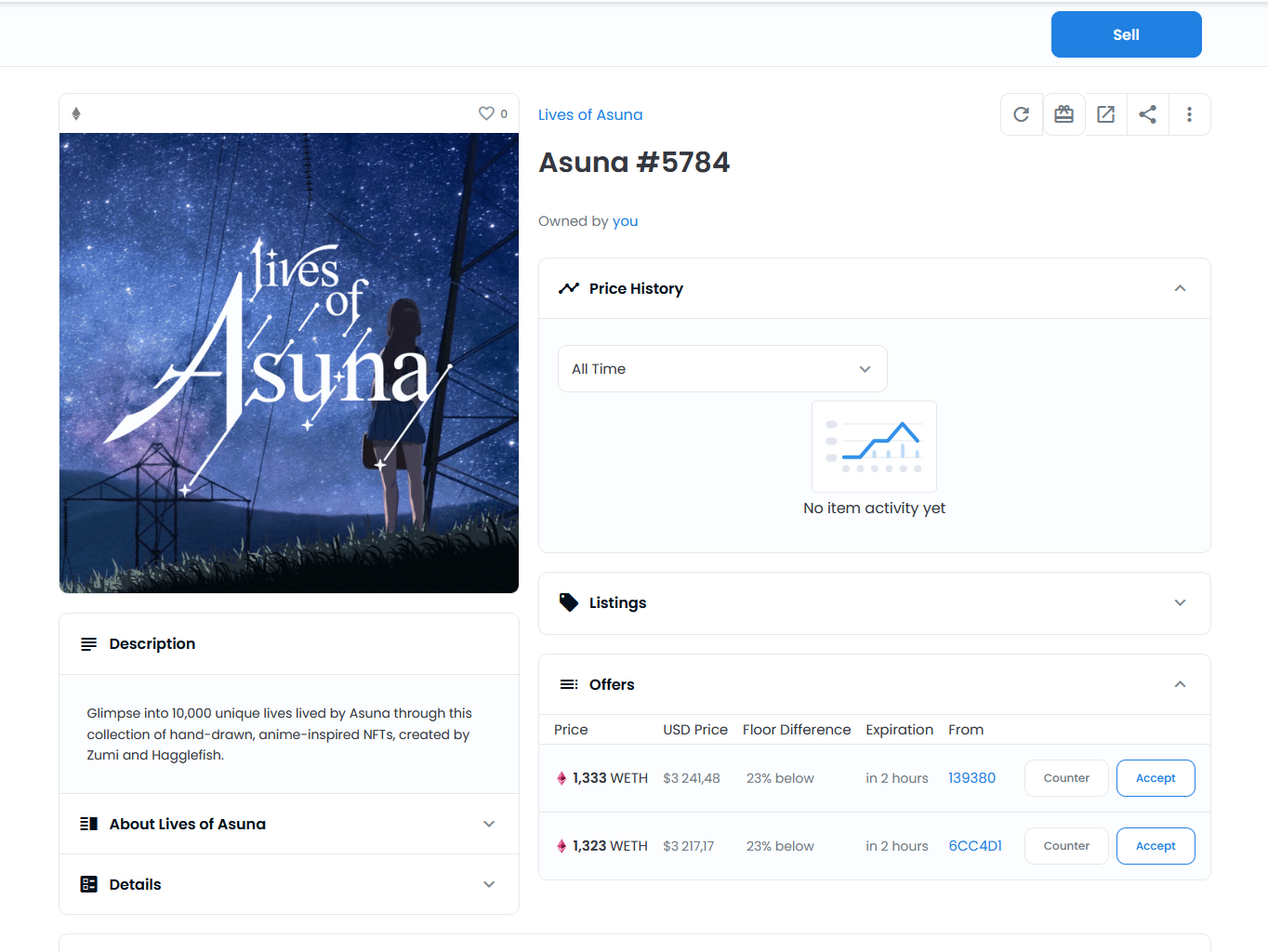
Task: Click the 'Price' column header in Offers
Action: [x=571, y=730]
